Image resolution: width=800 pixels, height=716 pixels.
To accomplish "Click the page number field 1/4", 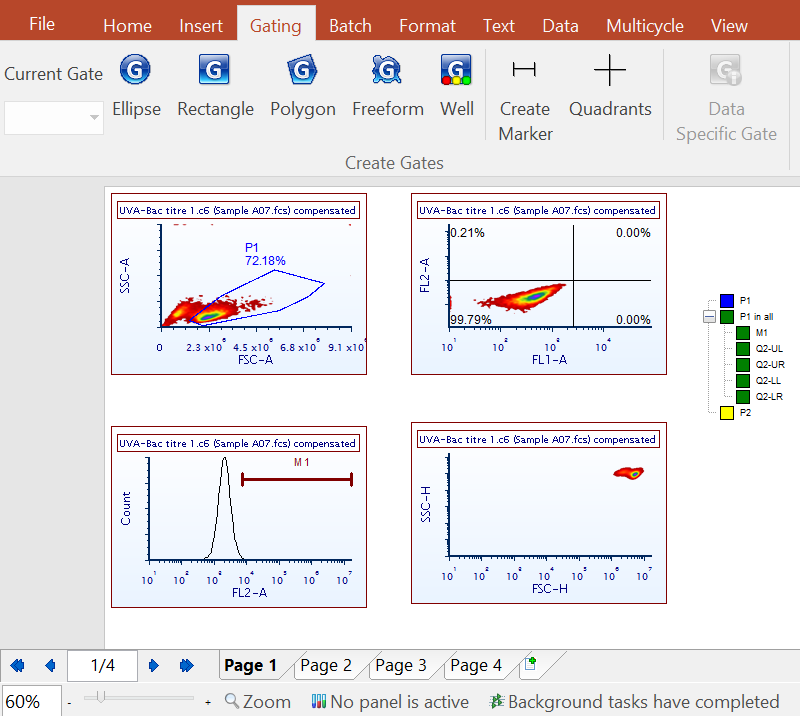I will pyautogui.click(x=103, y=666).
